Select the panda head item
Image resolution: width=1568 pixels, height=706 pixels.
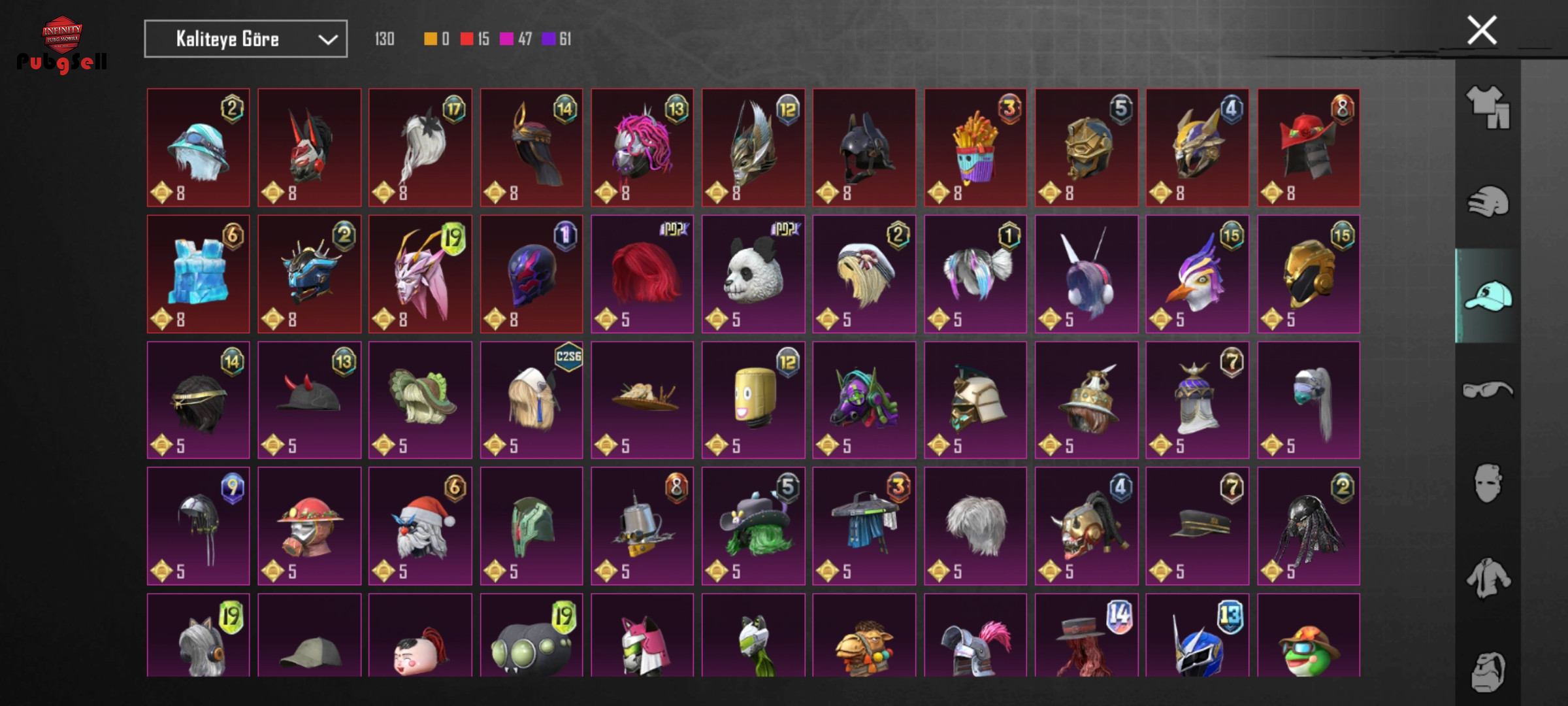(753, 274)
